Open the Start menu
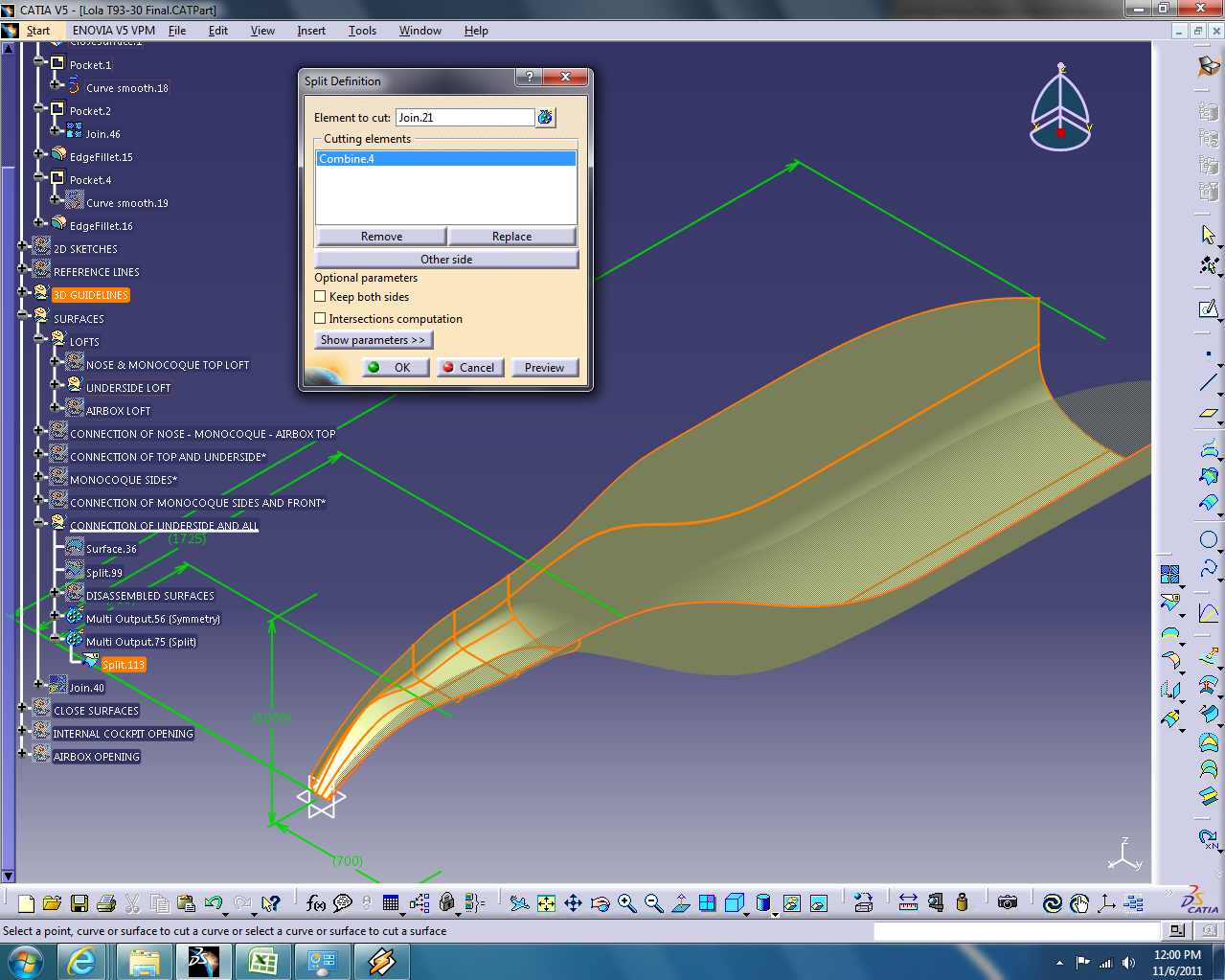Image resolution: width=1225 pixels, height=980 pixels. point(38,31)
